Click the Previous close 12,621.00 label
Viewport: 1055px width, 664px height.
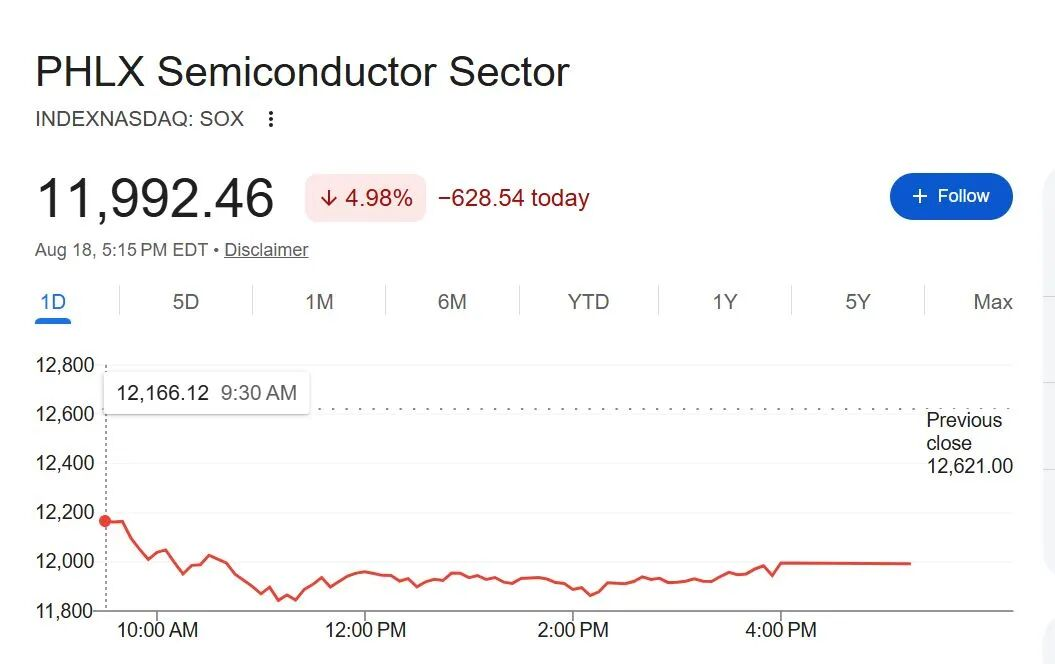pos(969,443)
